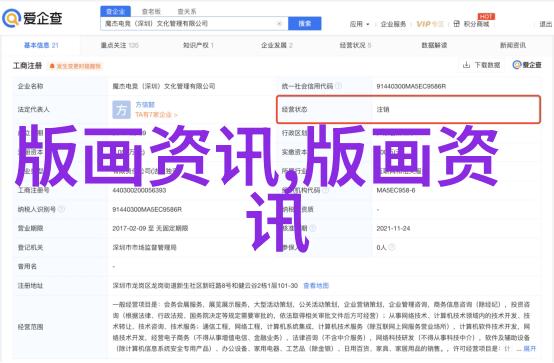
Task: Click the 登记机关 value 深圳市市场监督管理局
Action: click(x=145, y=247)
